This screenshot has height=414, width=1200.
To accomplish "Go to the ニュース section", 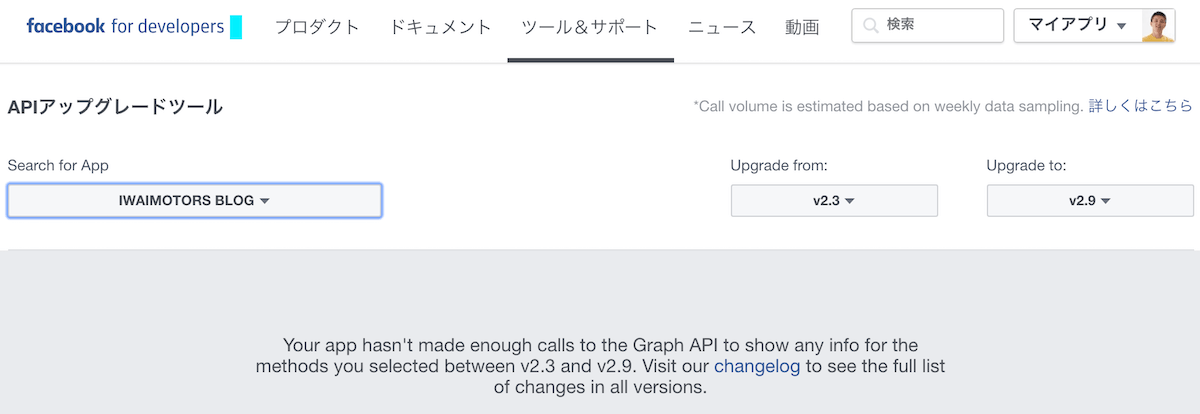I will [722, 27].
